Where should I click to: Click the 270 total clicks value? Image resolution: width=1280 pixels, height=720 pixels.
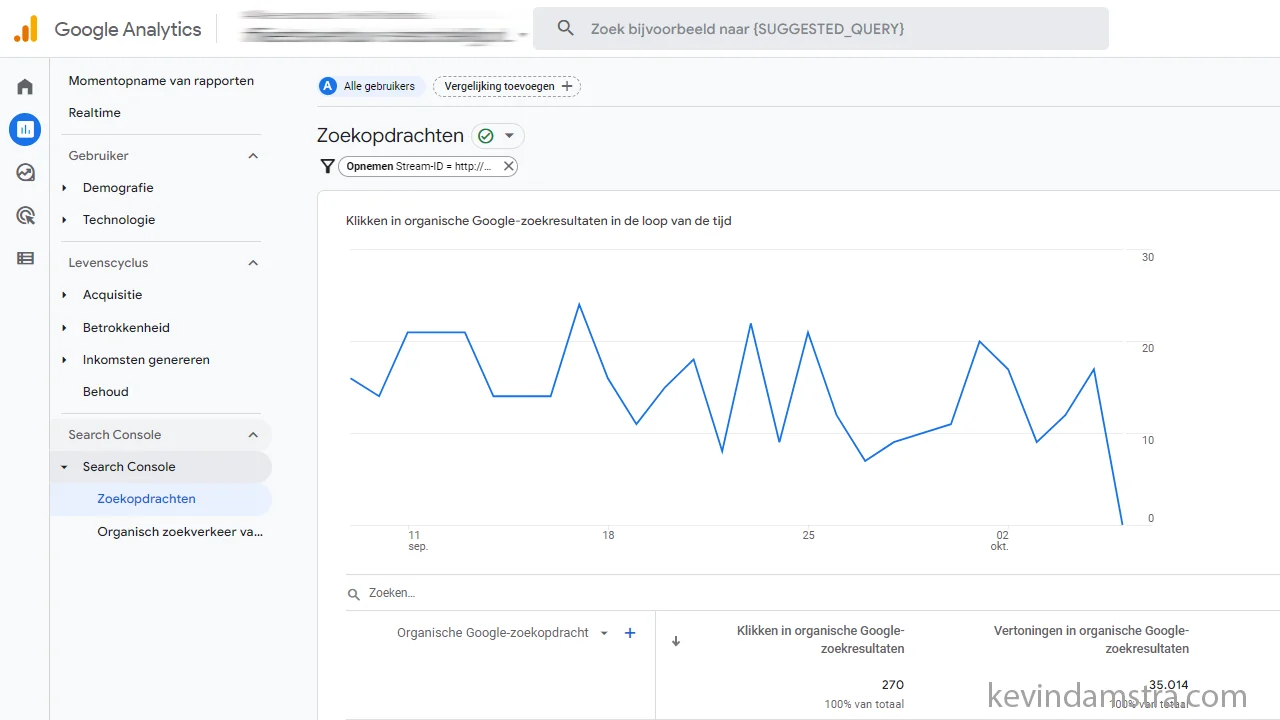click(893, 685)
